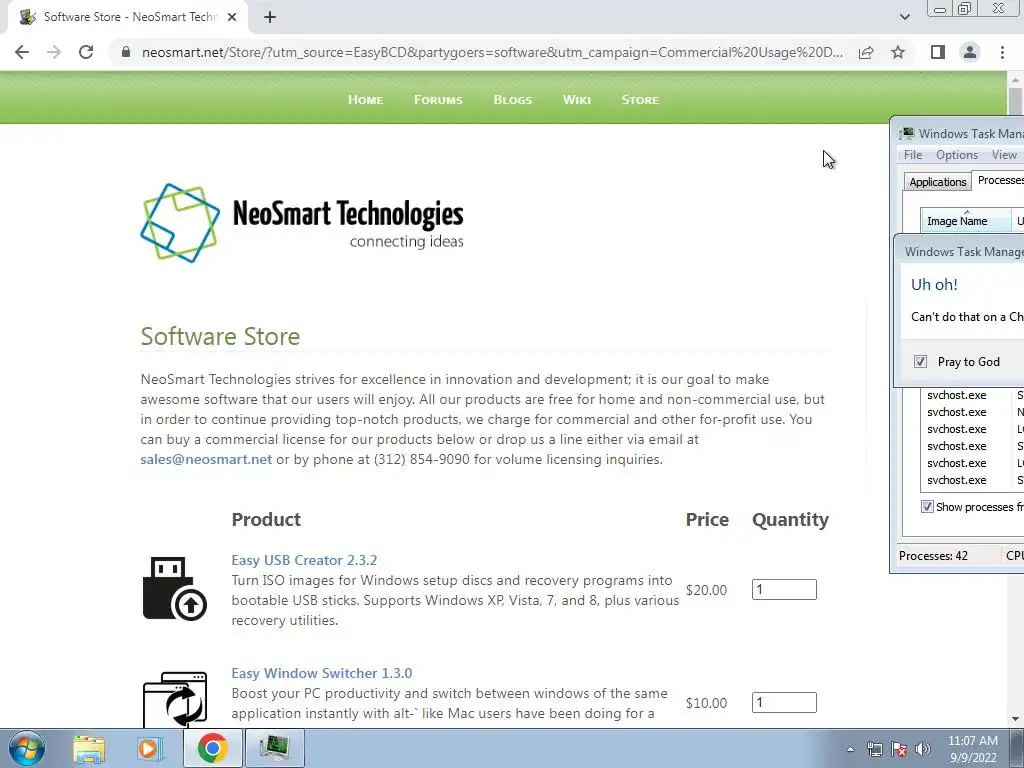Open the Chrome profile avatar
Viewport: 1024px width, 768px height.
click(970, 52)
